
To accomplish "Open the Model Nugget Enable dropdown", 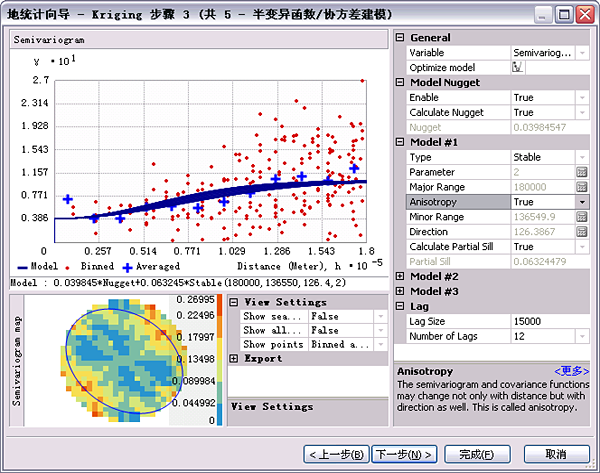I will (x=581, y=98).
